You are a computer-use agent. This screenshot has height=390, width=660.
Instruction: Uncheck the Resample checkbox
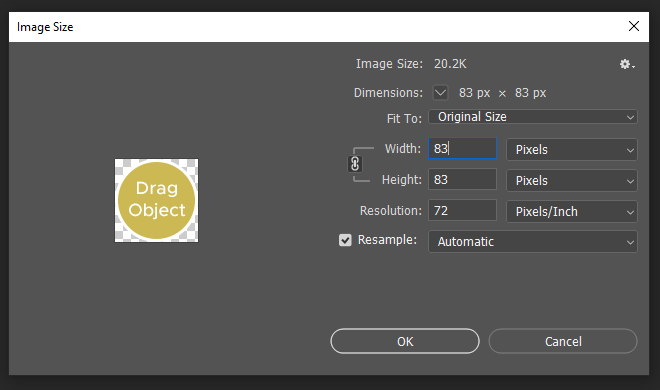pyautogui.click(x=345, y=240)
